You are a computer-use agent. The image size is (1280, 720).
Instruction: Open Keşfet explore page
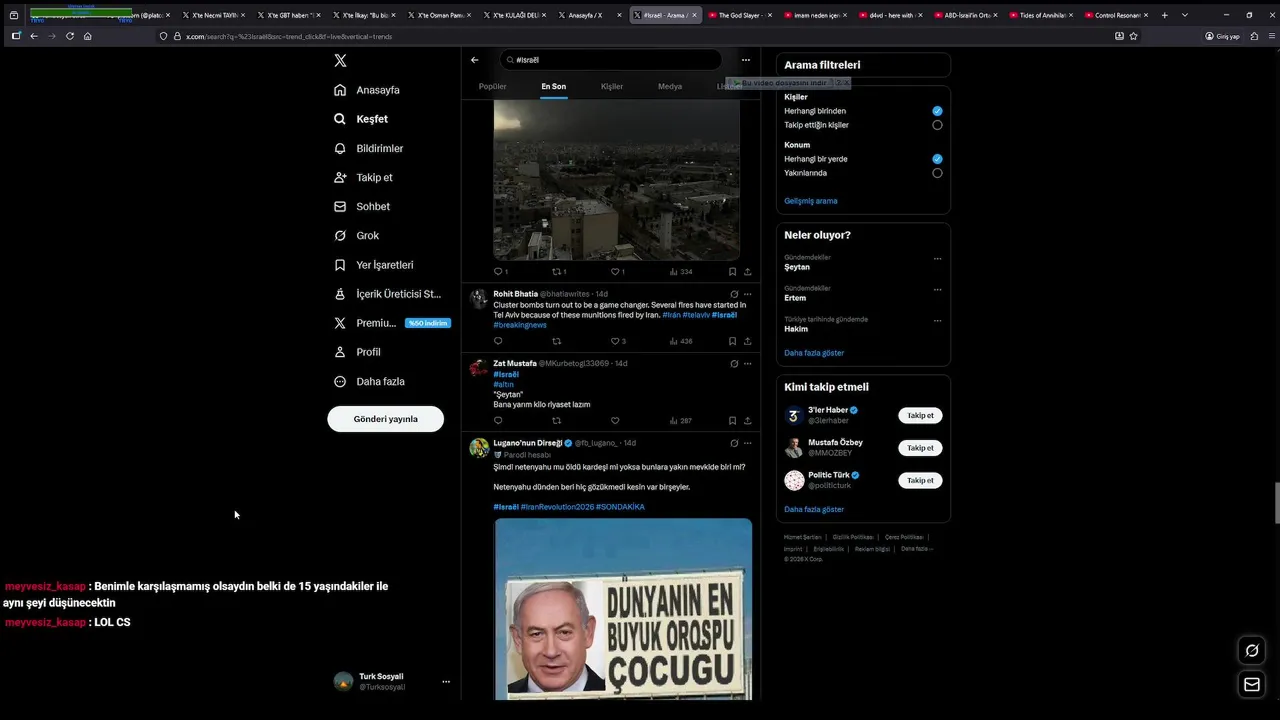coord(361,119)
